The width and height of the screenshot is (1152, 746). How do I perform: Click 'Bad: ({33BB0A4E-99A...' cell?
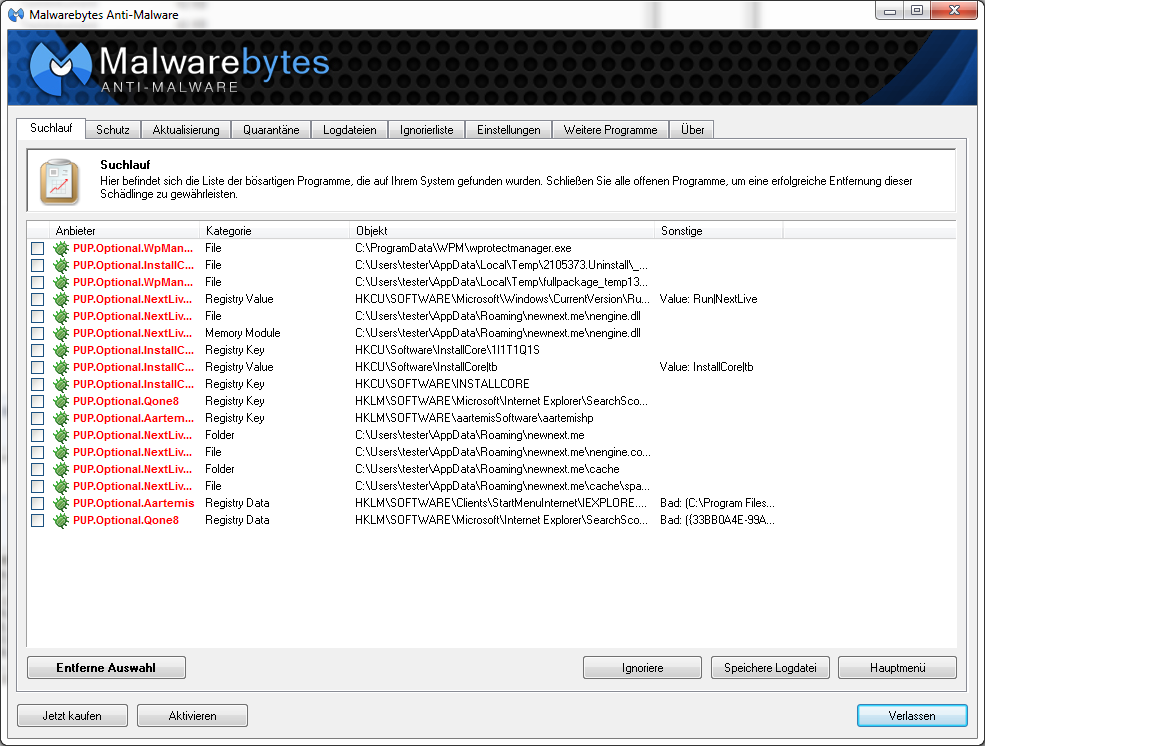(x=717, y=520)
